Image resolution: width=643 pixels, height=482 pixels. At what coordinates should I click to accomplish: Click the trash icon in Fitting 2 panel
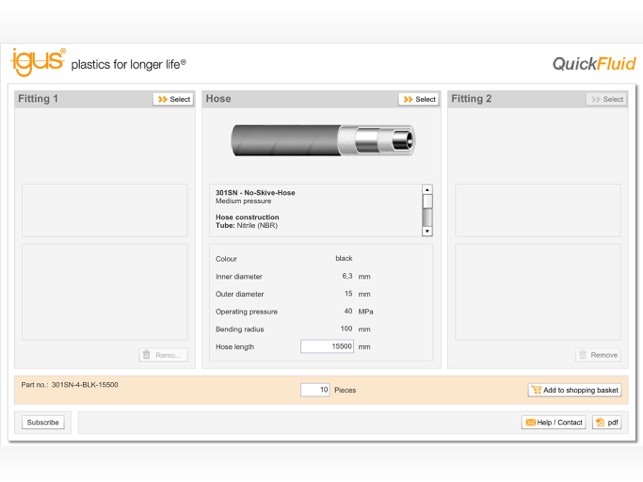click(x=582, y=354)
